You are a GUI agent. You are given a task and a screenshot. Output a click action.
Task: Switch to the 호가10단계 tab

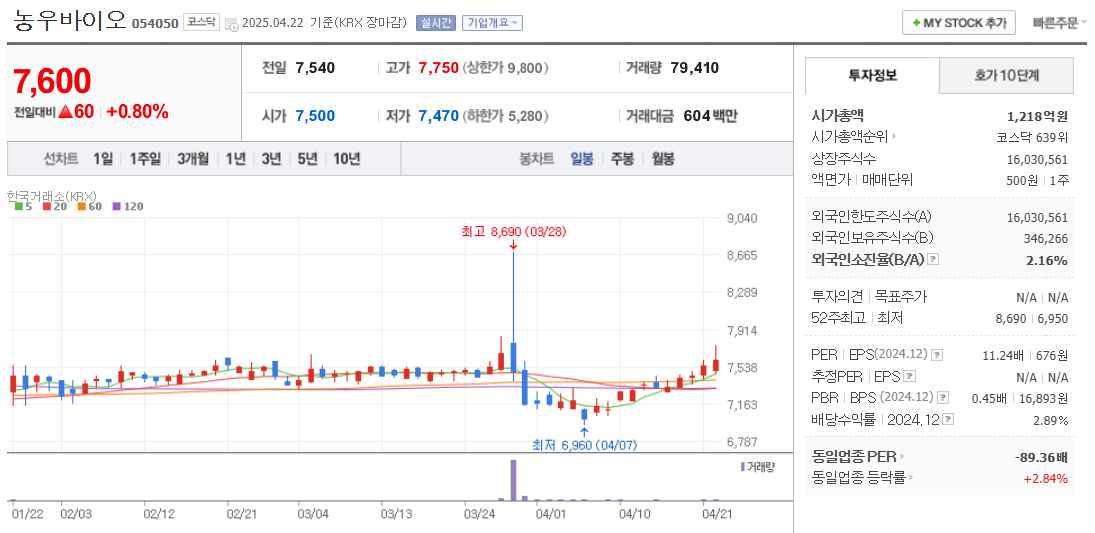click(1006, 75)
